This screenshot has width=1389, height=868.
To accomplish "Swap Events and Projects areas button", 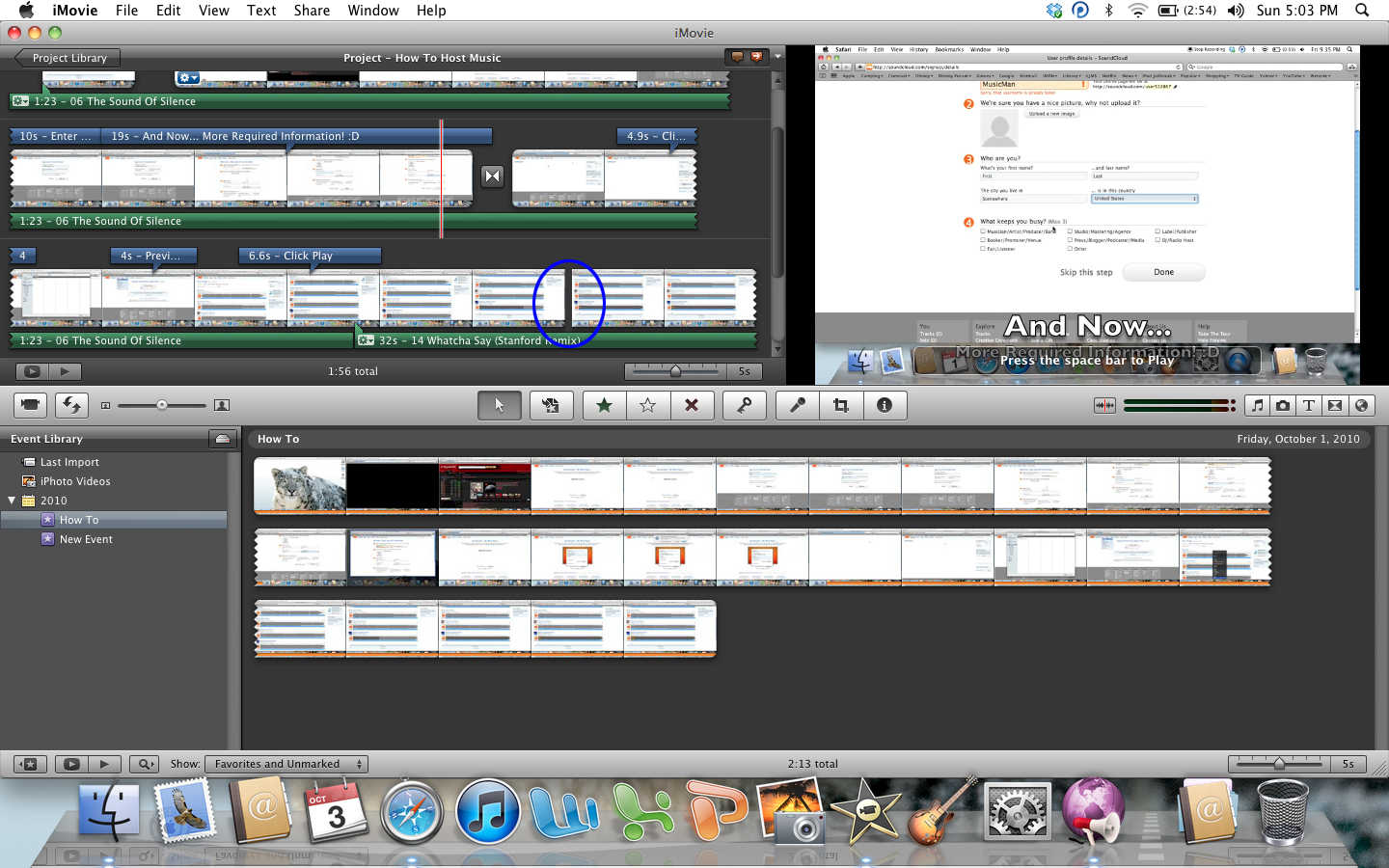I will 71,405.
